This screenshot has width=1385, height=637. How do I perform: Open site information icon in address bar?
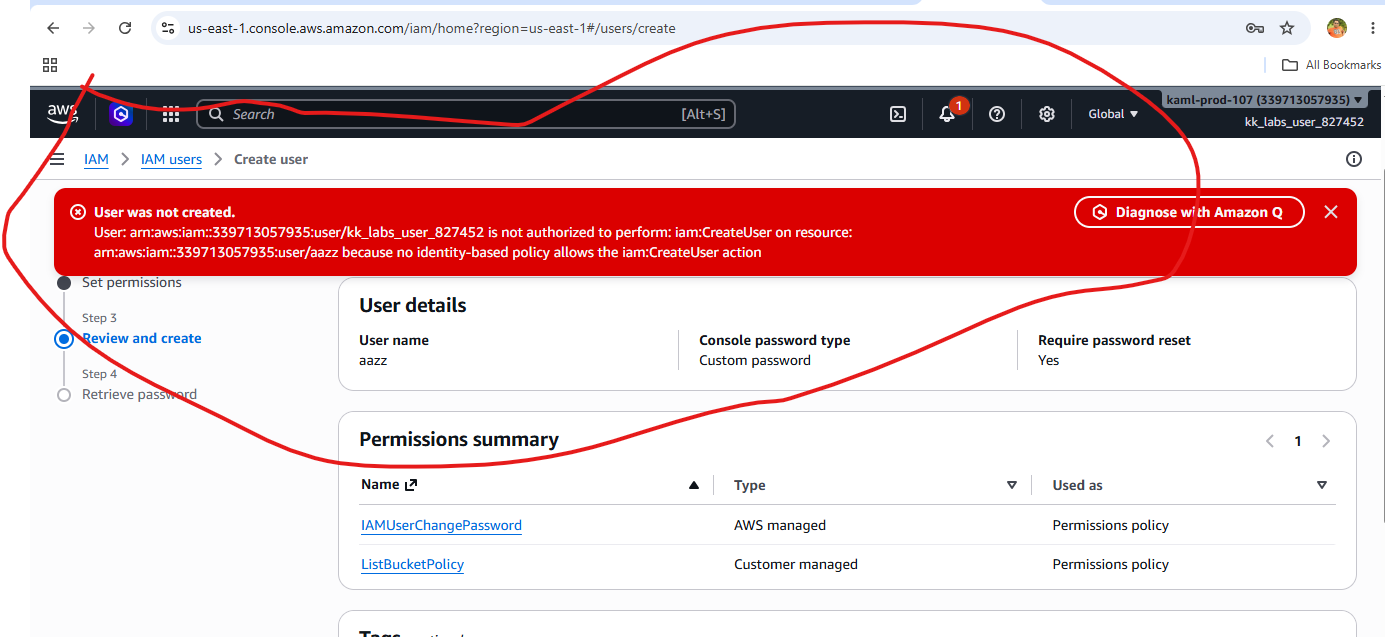coord(168,28)
